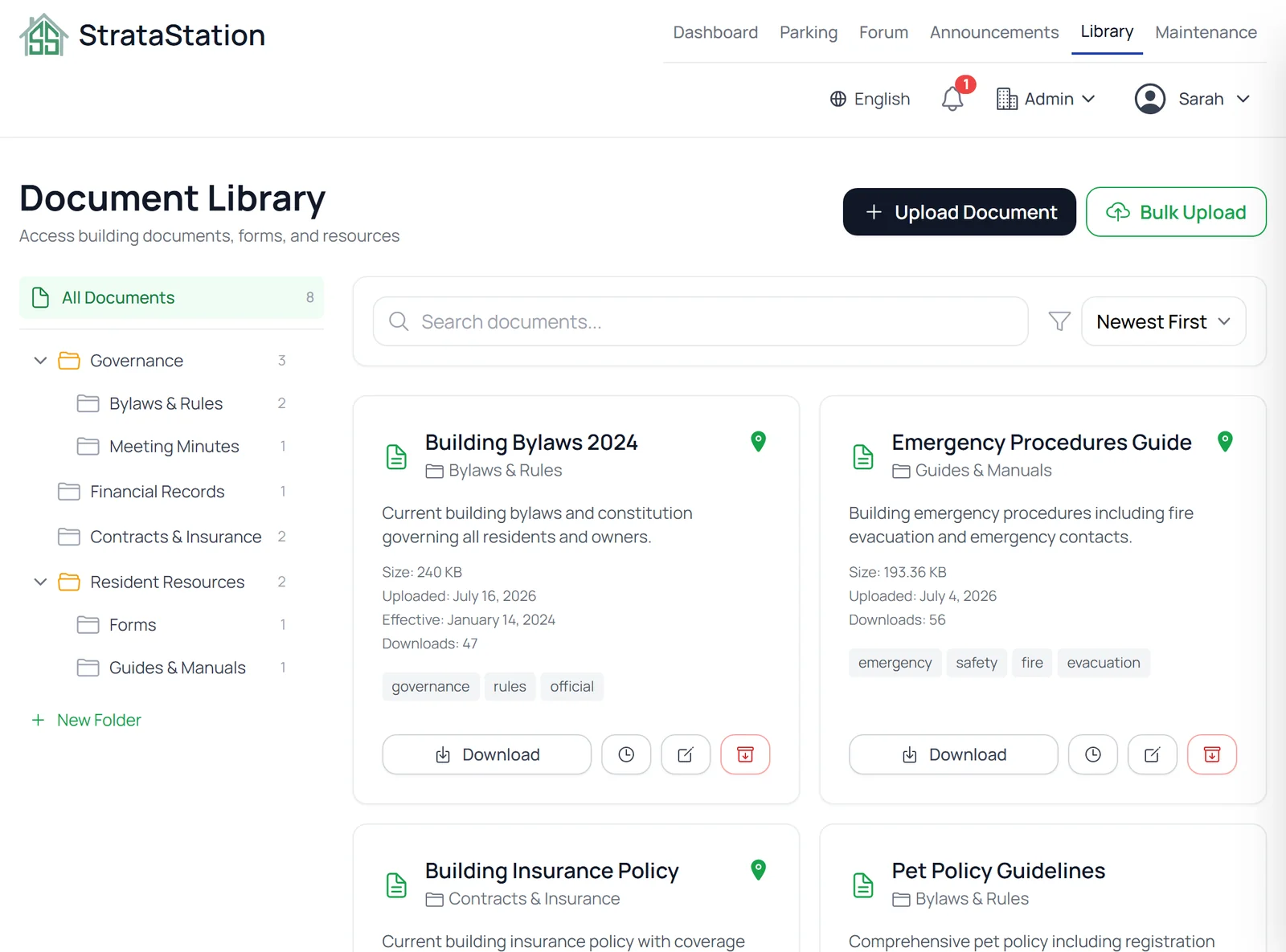1286x952 pixels.
Task: Click the user avatar icon beside Sarah
Action: point(1150,99)
